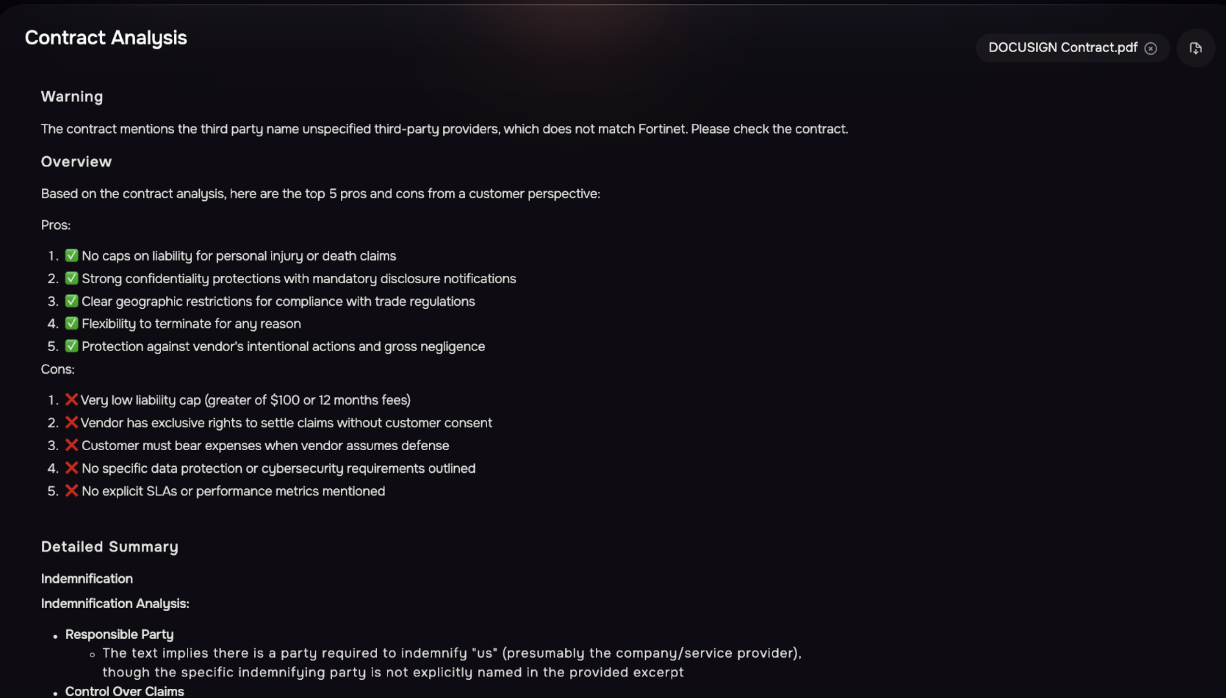The image size is (1226, 698).
Task: Click red X beside exclusive settlement rights
Action: (72, 423)
